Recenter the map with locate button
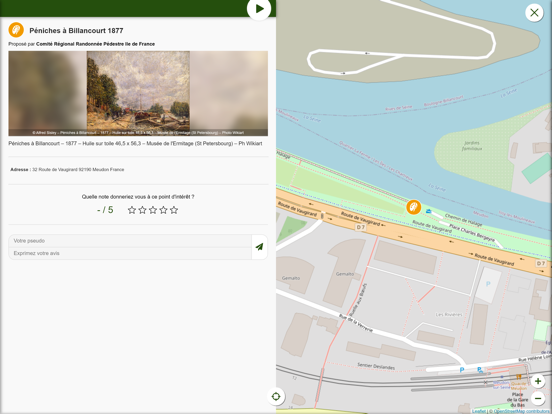Viewport: 552px width, 414px height. 276,396
